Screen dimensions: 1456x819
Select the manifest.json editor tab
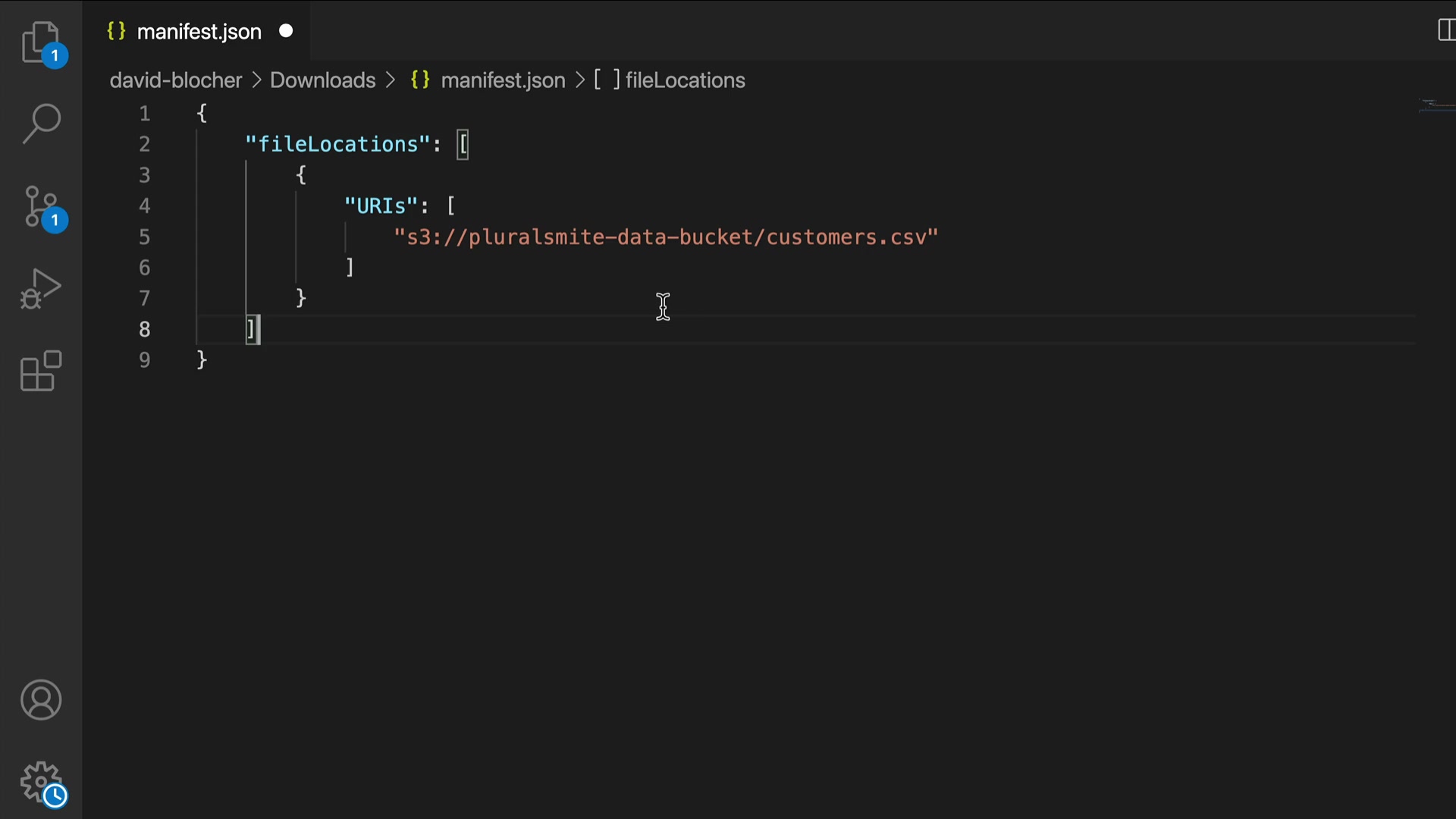tap(199, 32)
